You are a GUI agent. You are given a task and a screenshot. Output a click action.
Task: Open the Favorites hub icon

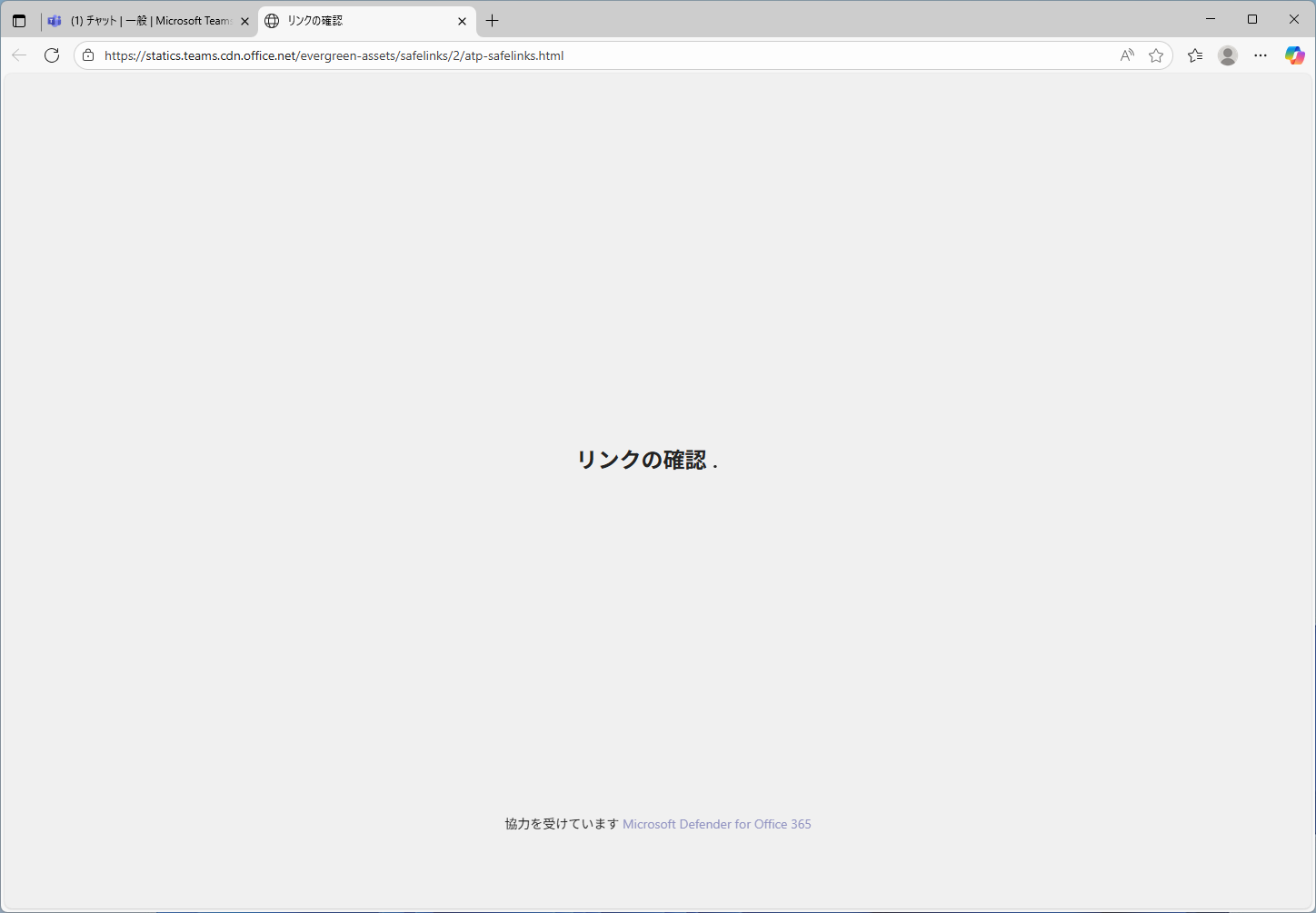1196,55
